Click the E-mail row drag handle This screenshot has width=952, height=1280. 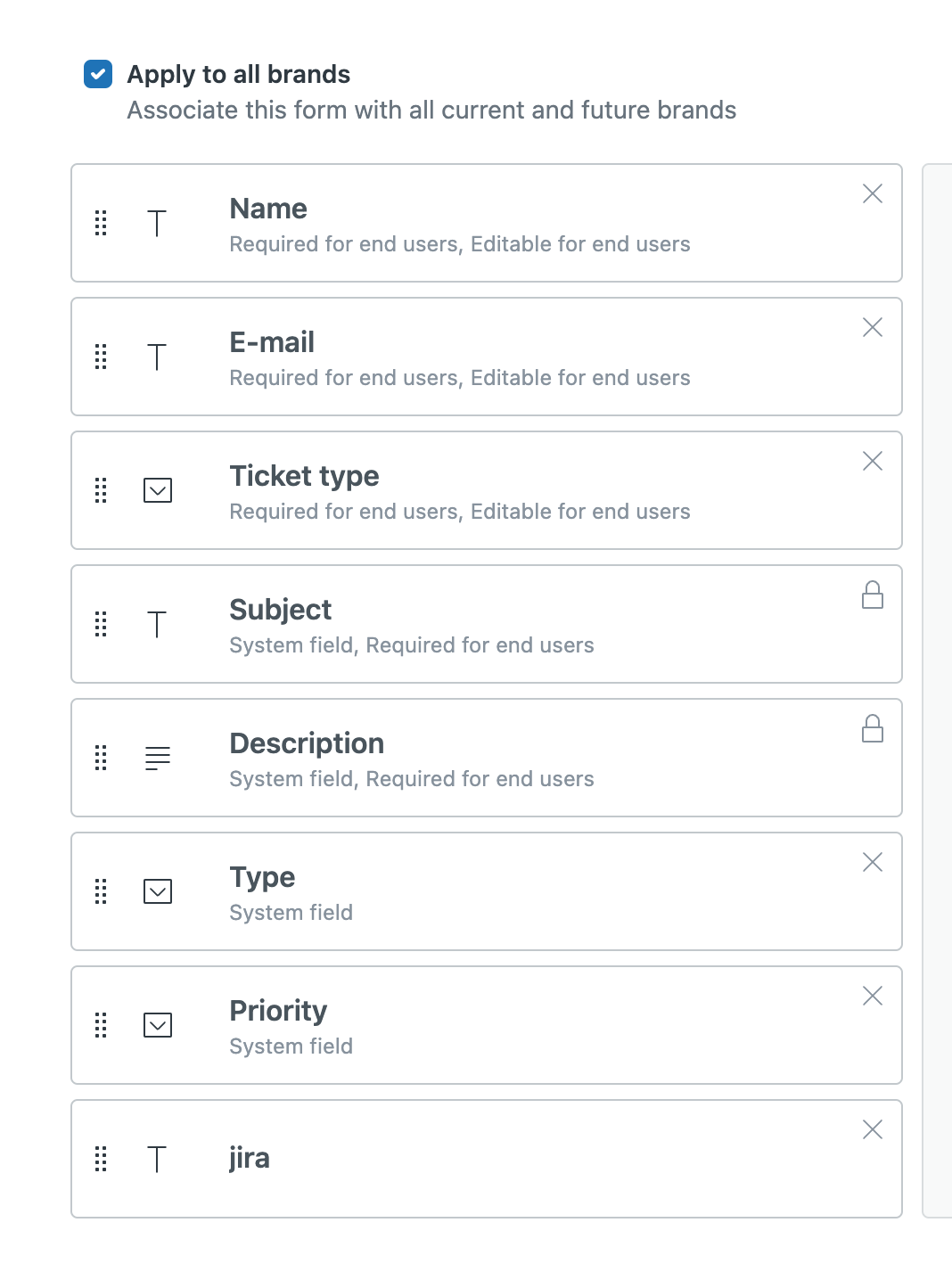101,357
